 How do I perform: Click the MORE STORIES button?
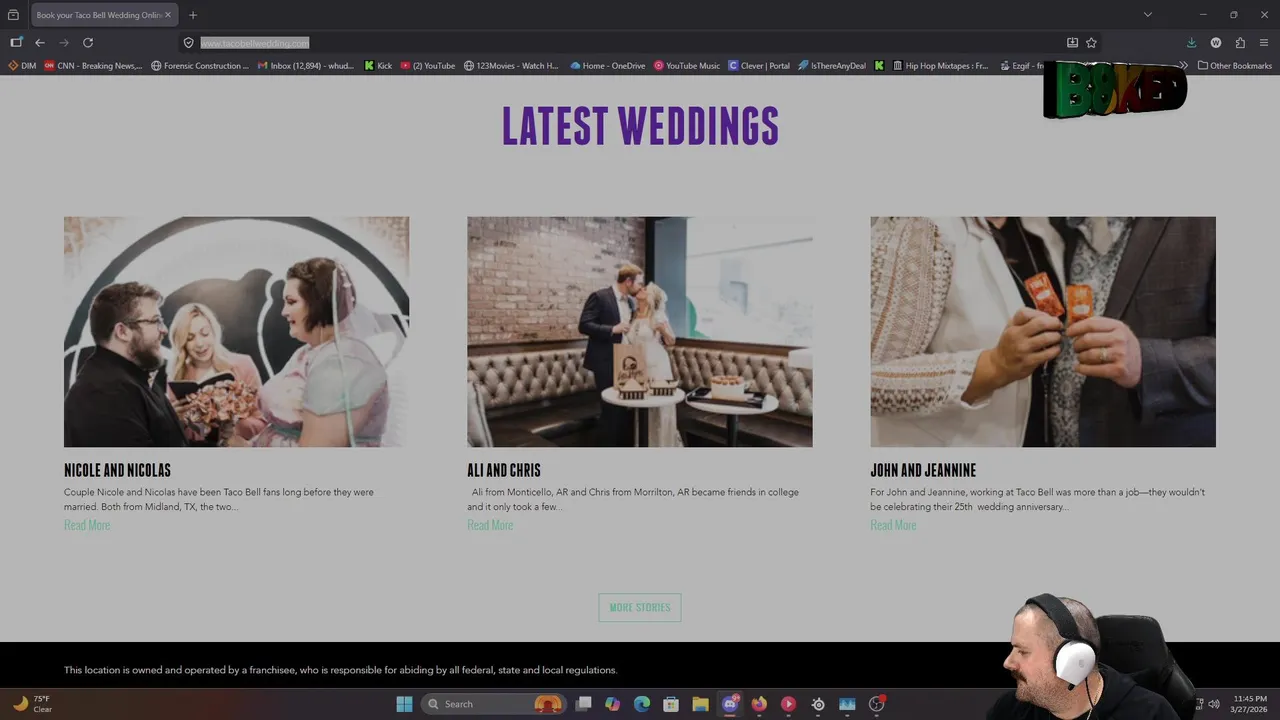click(x=640, y=607)
